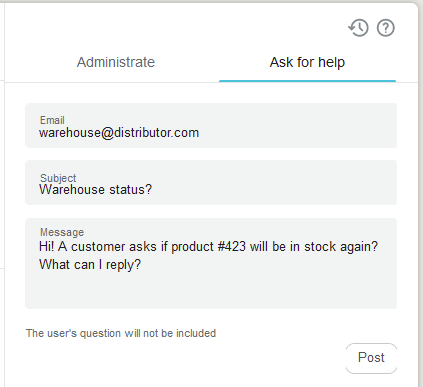Screen dimensions: 423x387
Task: Click the question mark help icon
Action: 386,28
